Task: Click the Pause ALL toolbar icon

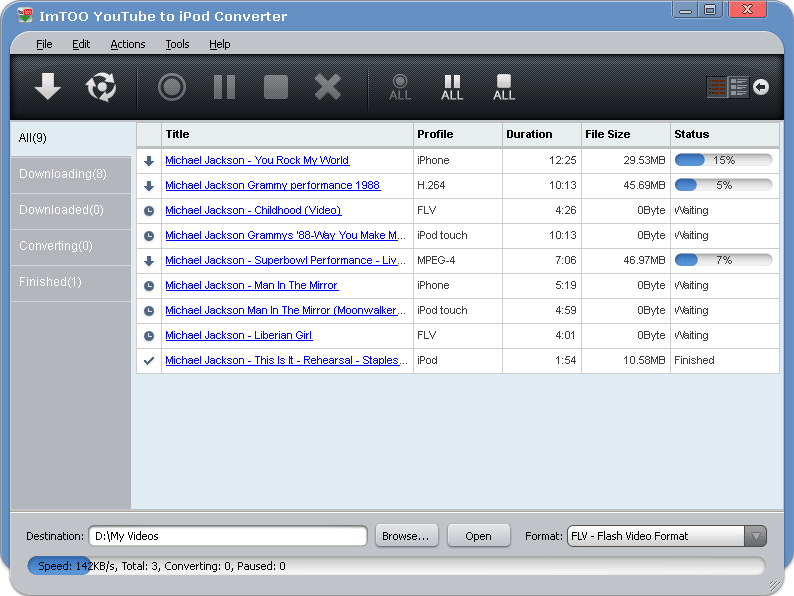Action: tap(452, 87)
